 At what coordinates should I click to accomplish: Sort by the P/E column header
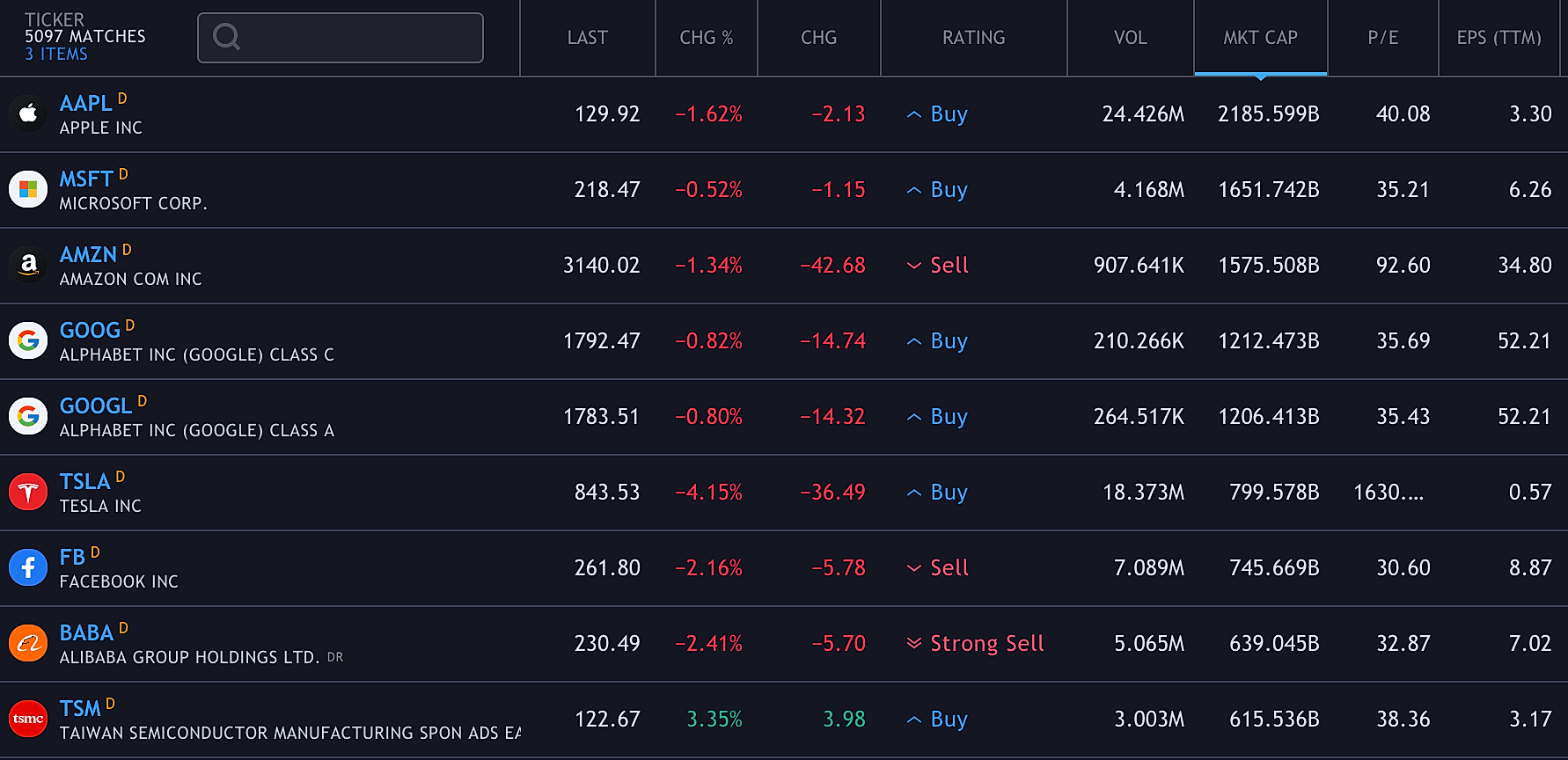click(x=1383, y=38)
